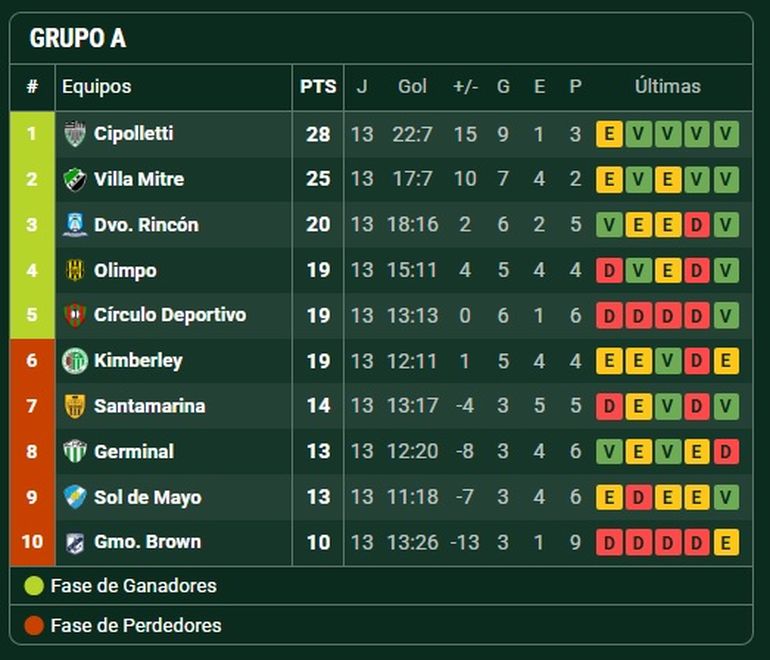Click the Cipolletti team crest icon
The width and height of the screenshot is (770, 660).
pyautogui.click(x=75, y=134)
